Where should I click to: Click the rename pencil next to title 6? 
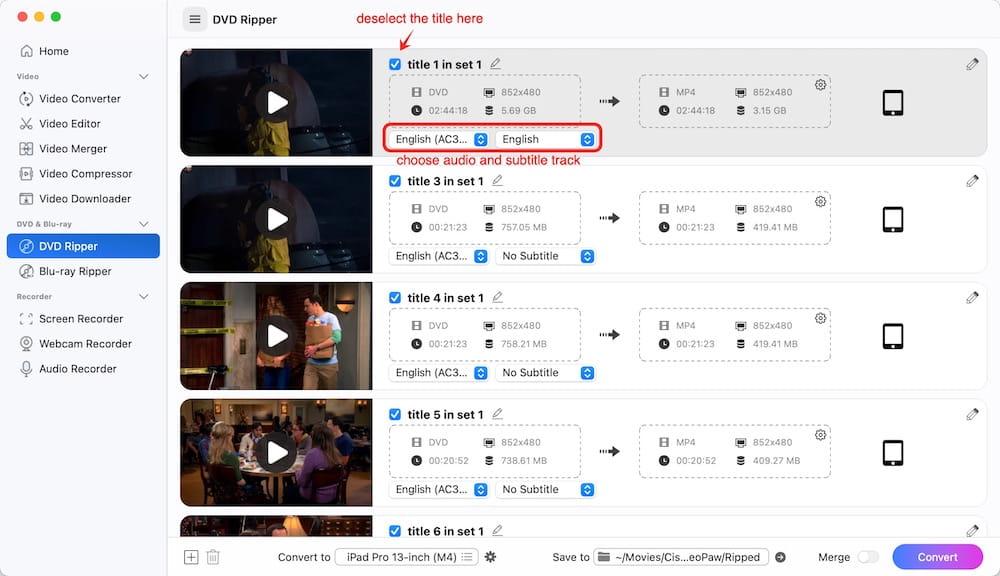click(497, 530)
